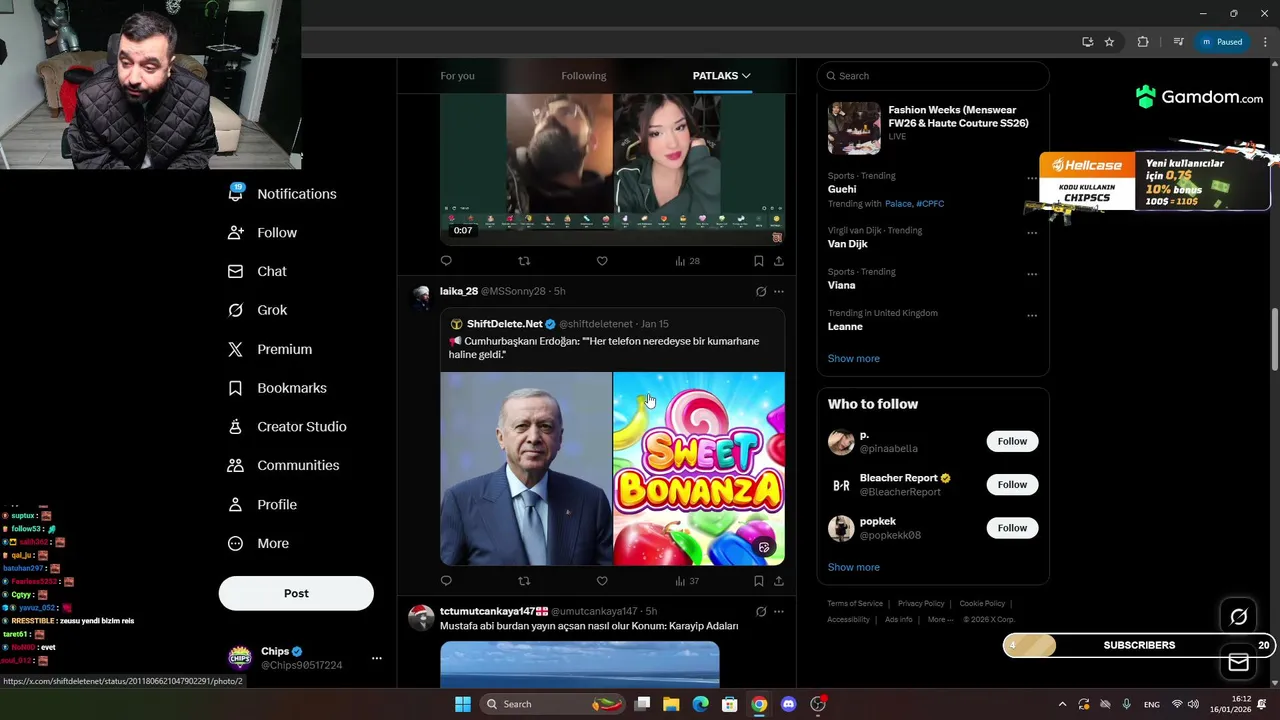
Task: Open floating messages envelope button
Action: tap(1238, 662)
